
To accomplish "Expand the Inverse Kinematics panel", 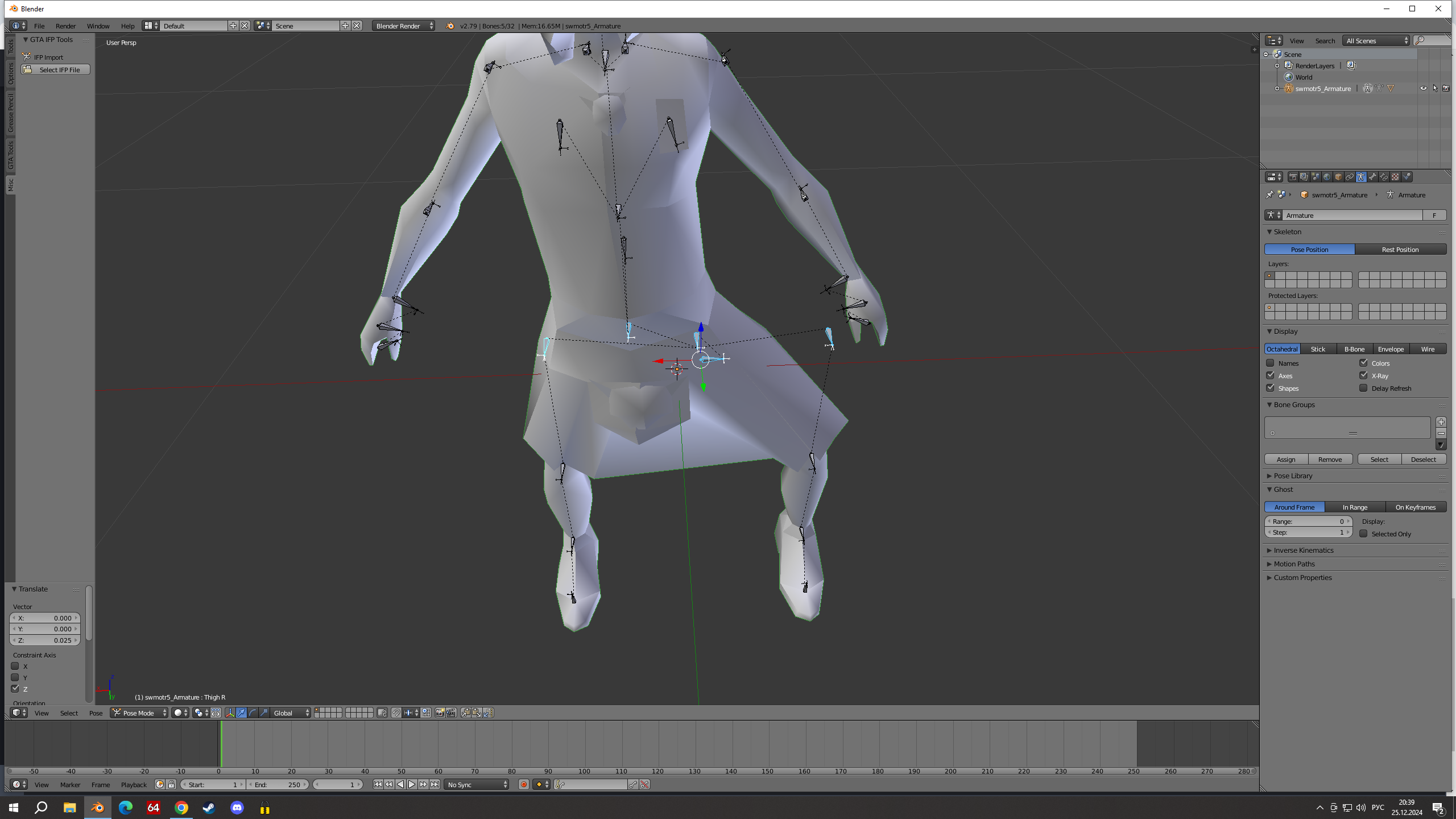I will [x=1303, y=550].
